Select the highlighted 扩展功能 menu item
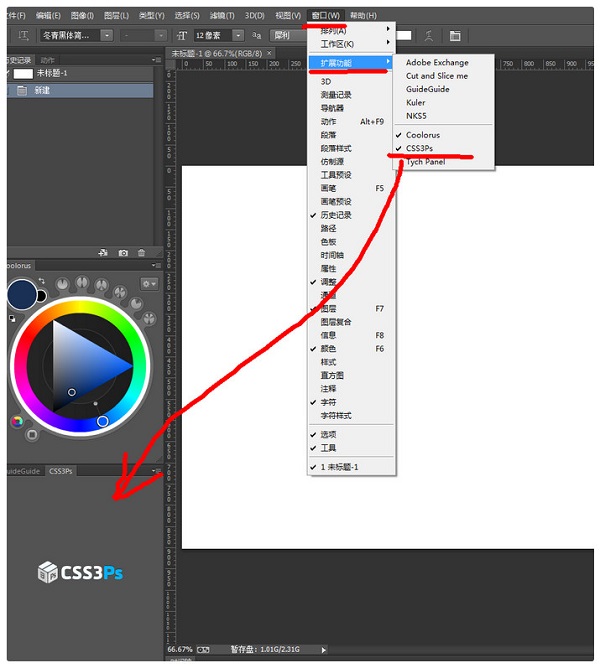This screenshot has height=668, width=600. [350, 63]
